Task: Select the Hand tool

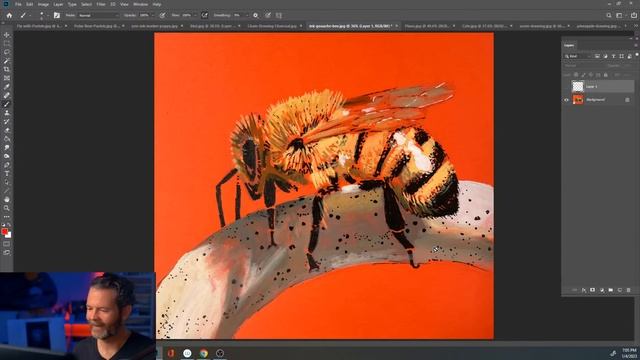Action: (x=7, y=199)
